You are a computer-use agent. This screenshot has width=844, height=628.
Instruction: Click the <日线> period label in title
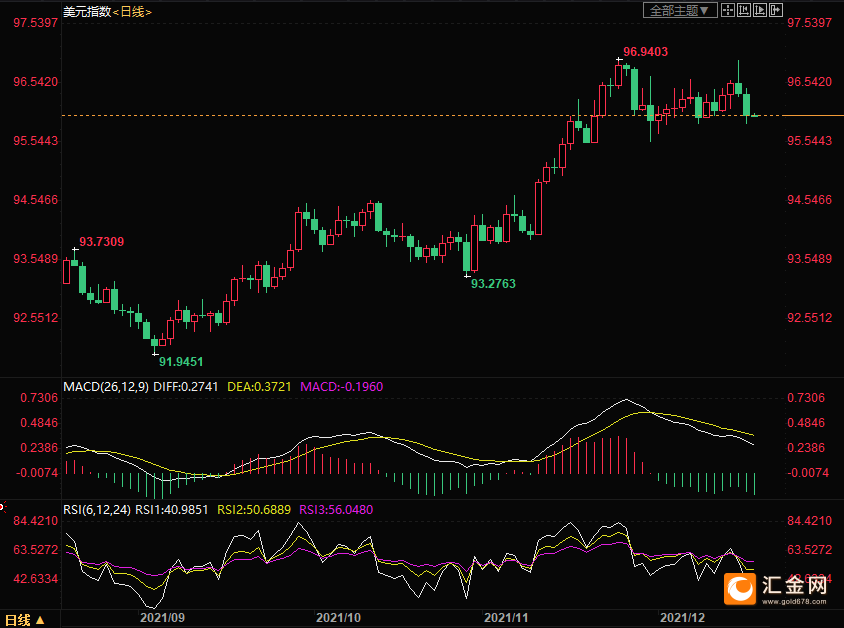(x=132, y=11)
